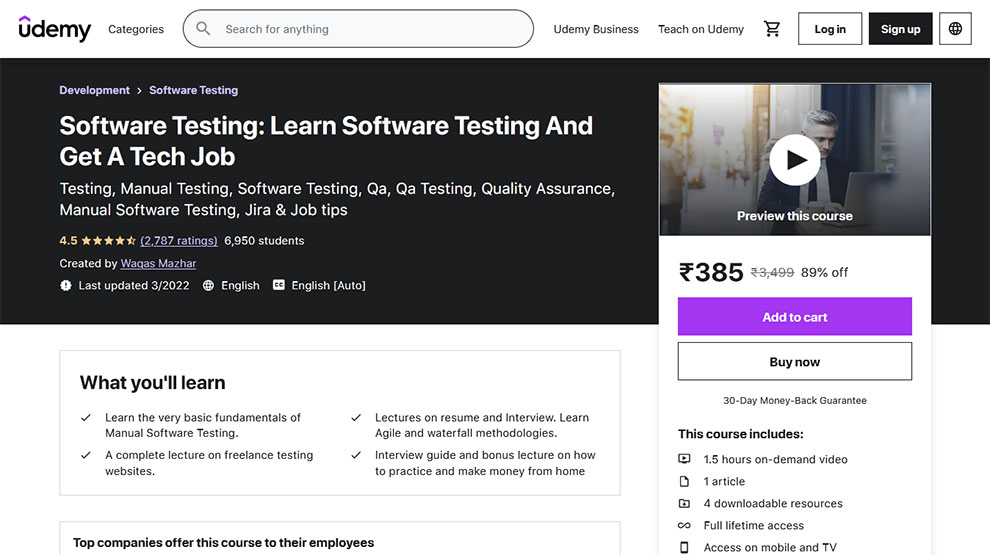Click breadcrumb chevron after Development
Screen dimensions: 990x555
(x=139, y=91)
